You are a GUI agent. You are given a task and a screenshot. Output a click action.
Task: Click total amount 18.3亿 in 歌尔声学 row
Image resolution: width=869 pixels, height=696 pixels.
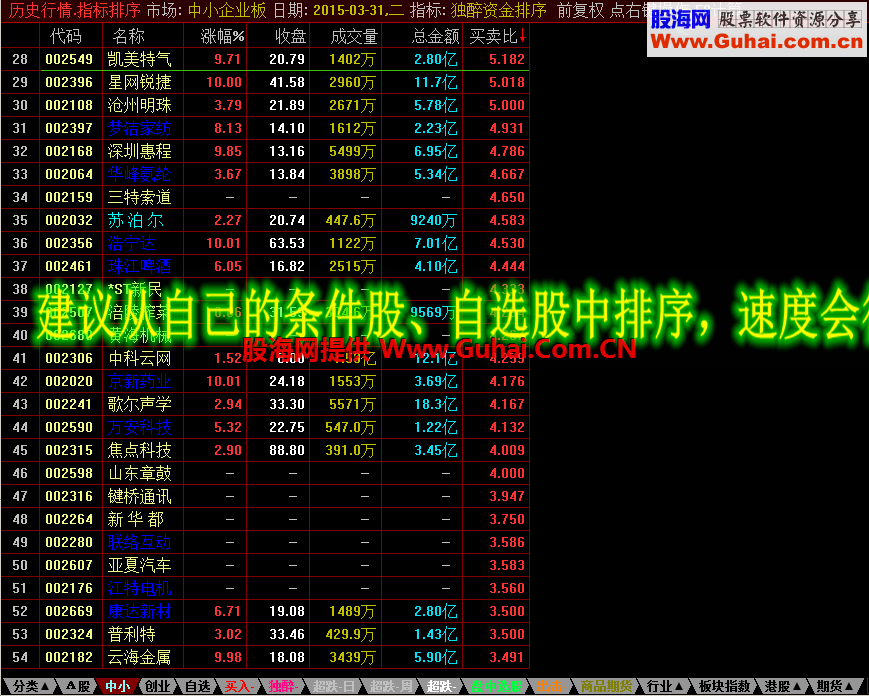pyautogui.click(x=436, y=405)
